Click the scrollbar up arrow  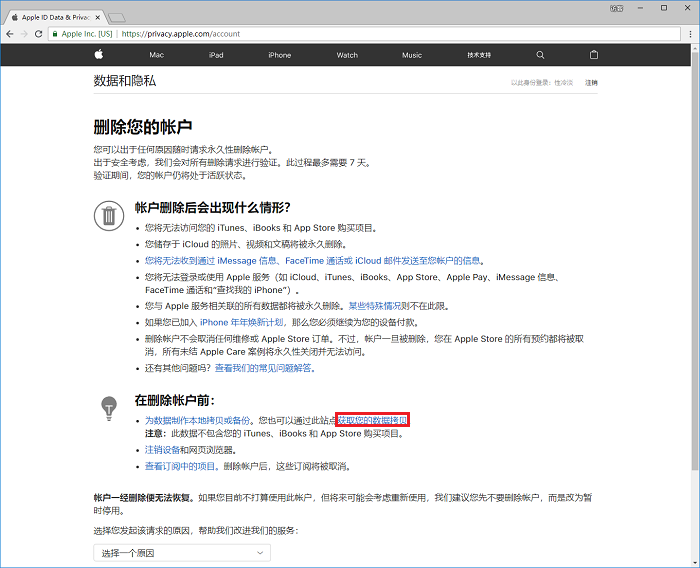695,48
